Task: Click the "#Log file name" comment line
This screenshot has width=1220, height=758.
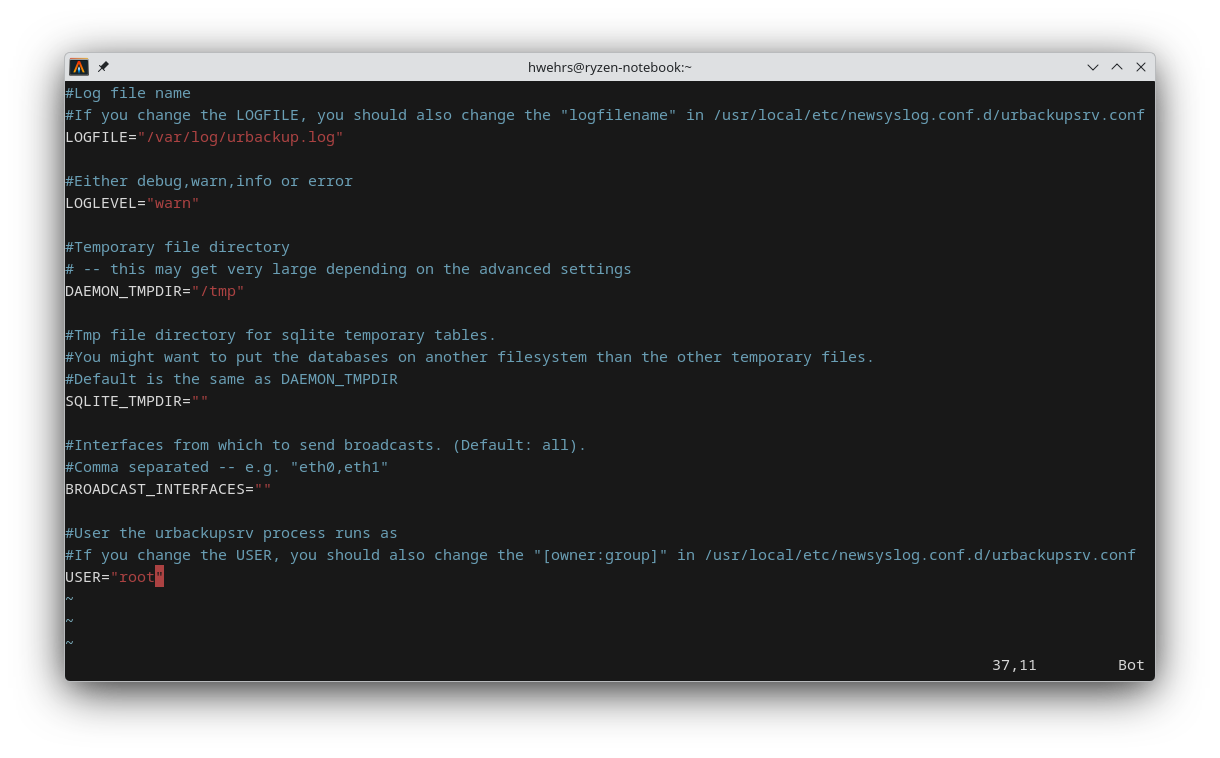Action: point(128,93)
